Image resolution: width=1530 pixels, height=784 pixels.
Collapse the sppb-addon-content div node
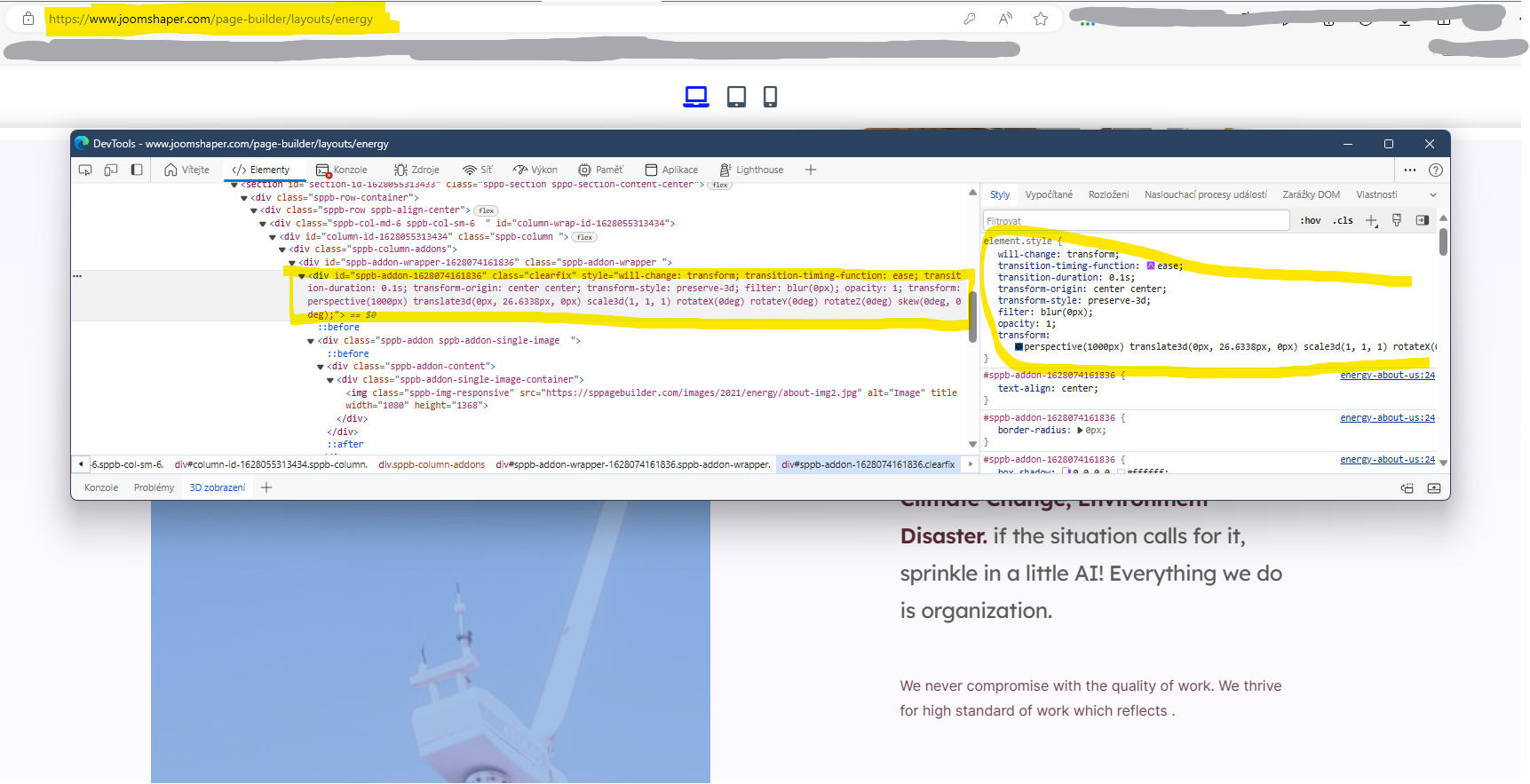[x=321, y=367]
